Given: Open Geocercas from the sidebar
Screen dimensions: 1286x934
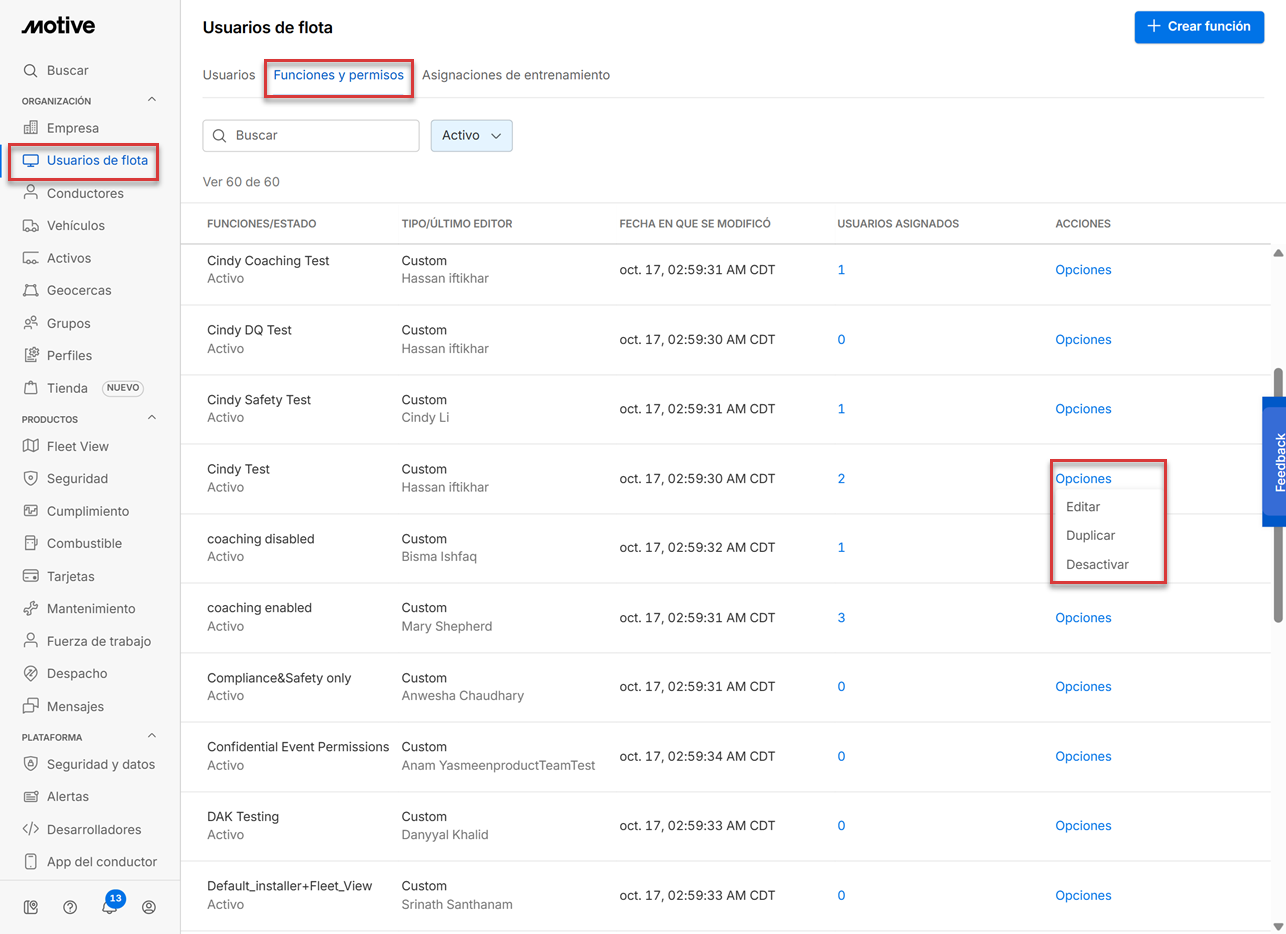Looking at the screenshot, I should click(78, 290).
